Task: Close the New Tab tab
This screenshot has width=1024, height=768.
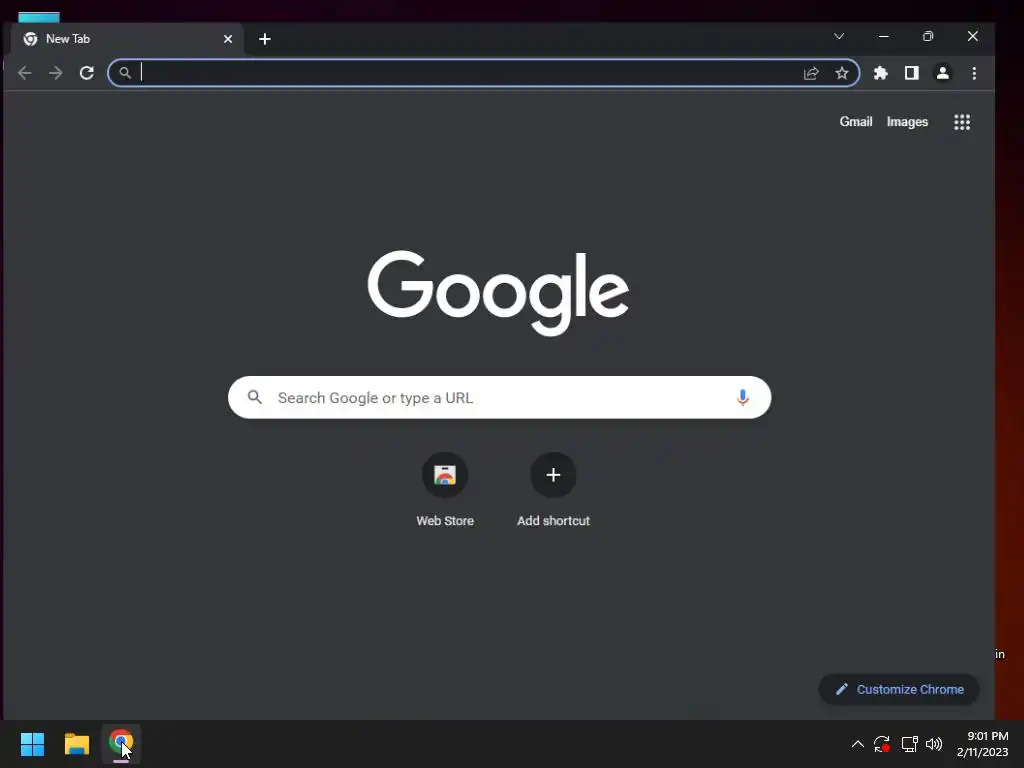Action: coord(228,39)
